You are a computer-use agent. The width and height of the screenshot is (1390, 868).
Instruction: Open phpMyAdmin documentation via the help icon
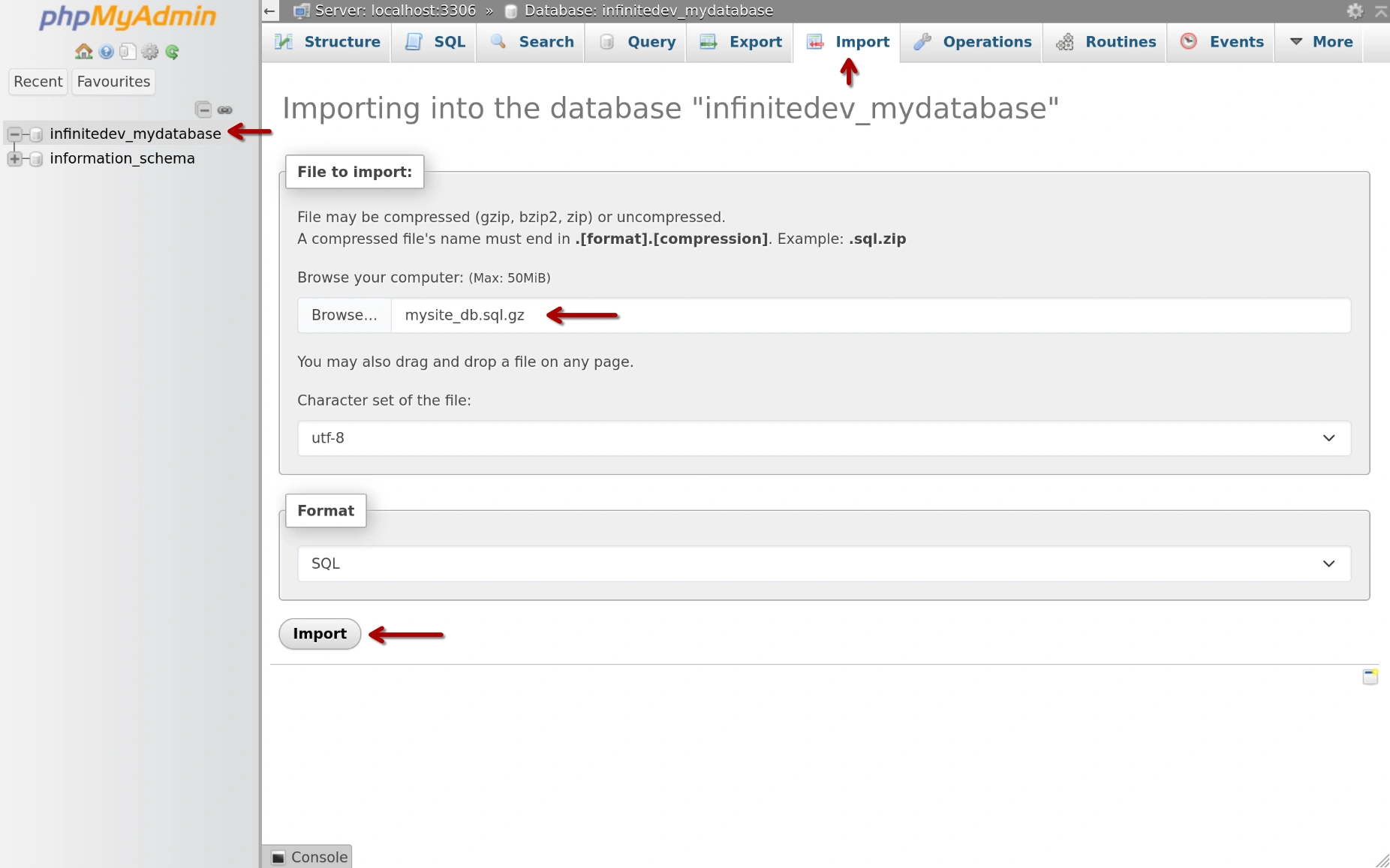click(106, 51)
